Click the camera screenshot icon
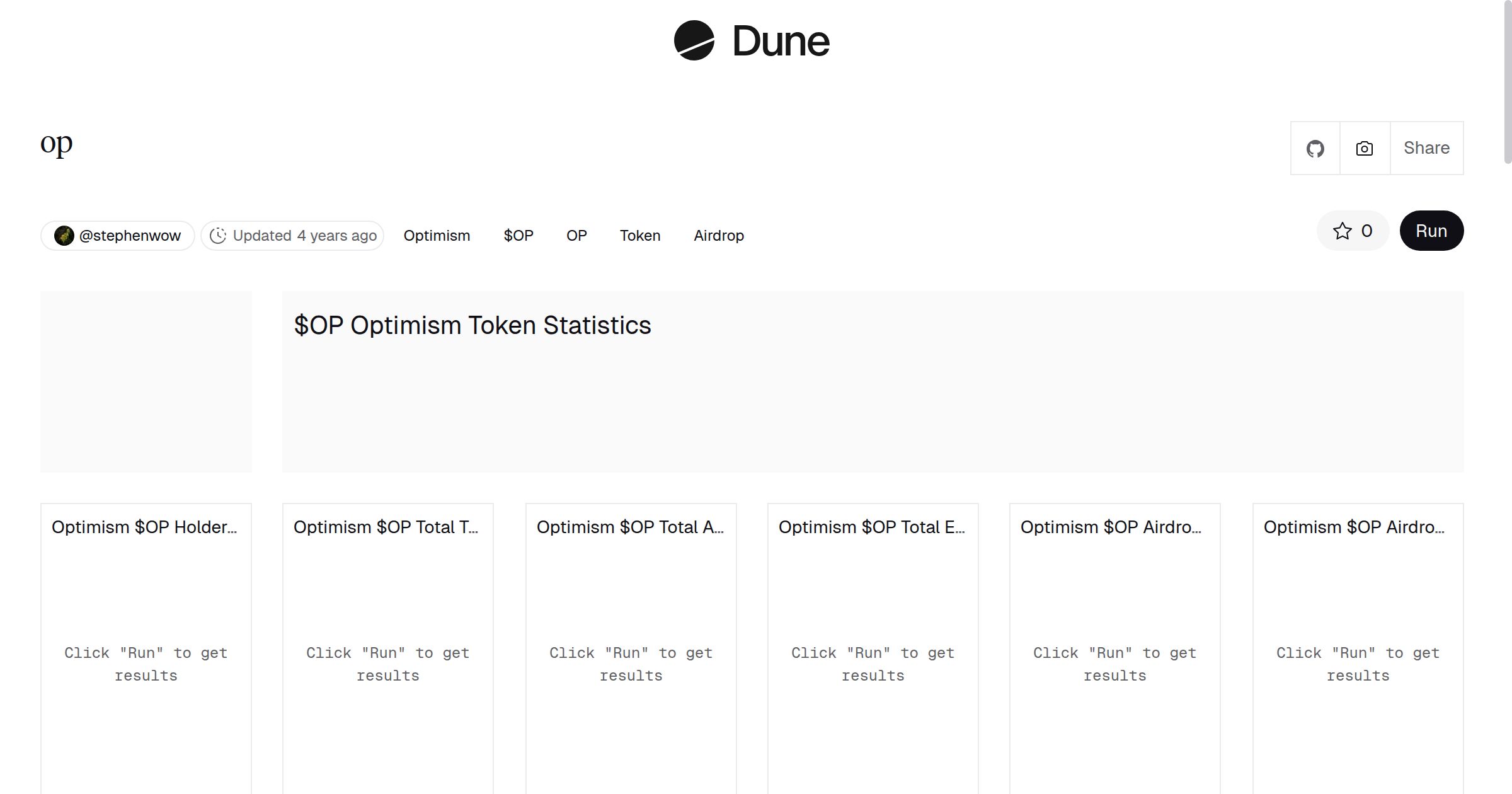 click(1364, 149)
